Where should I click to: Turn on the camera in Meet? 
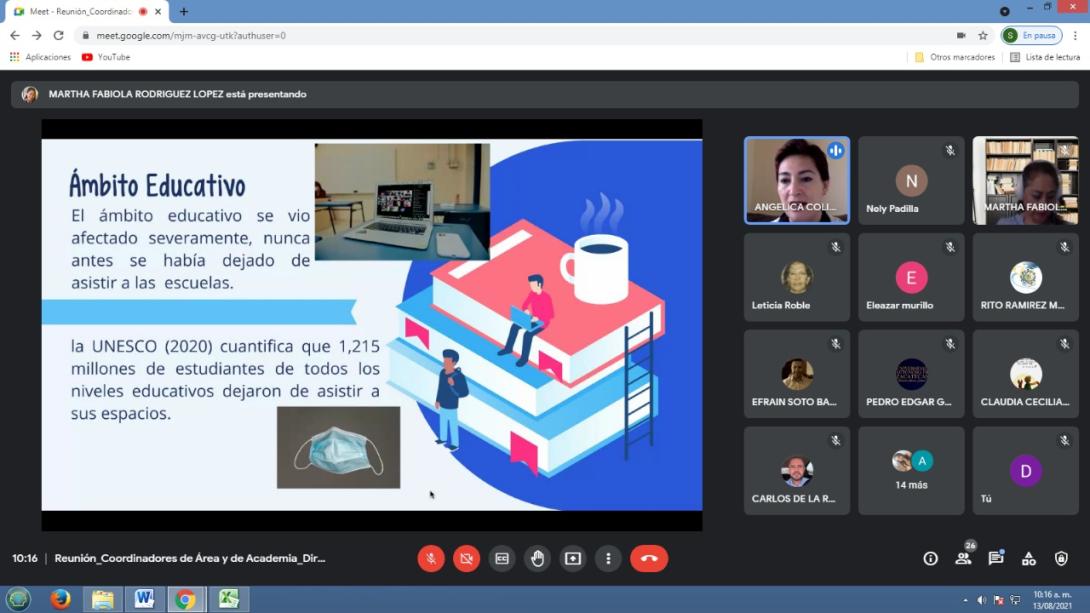tap(466, 558)
